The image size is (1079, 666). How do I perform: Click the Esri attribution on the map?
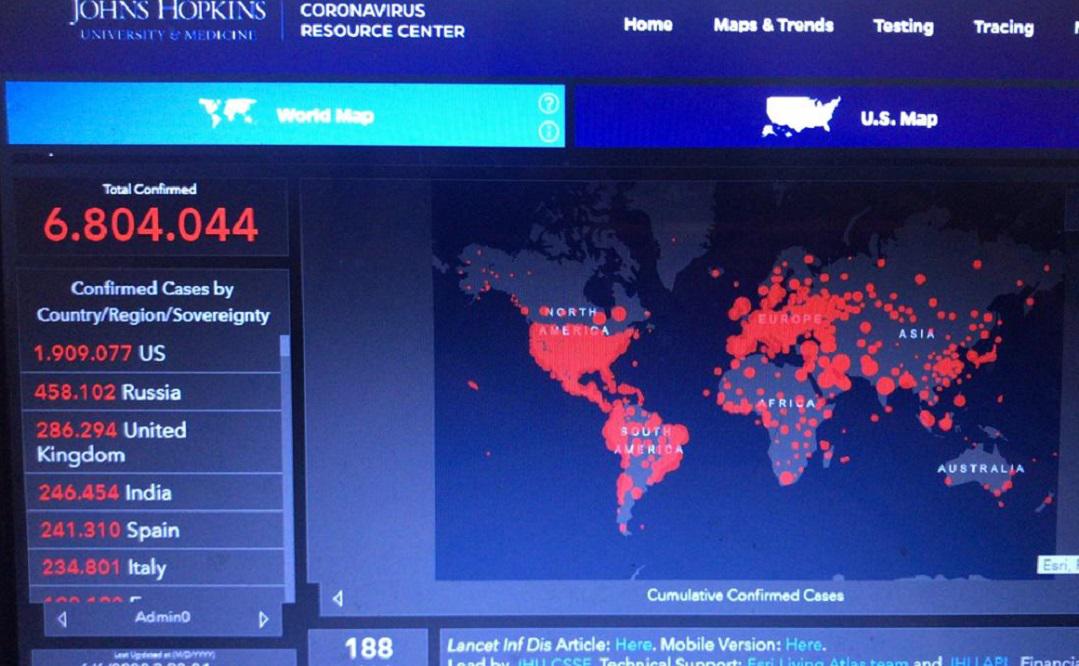[1058, 565]
